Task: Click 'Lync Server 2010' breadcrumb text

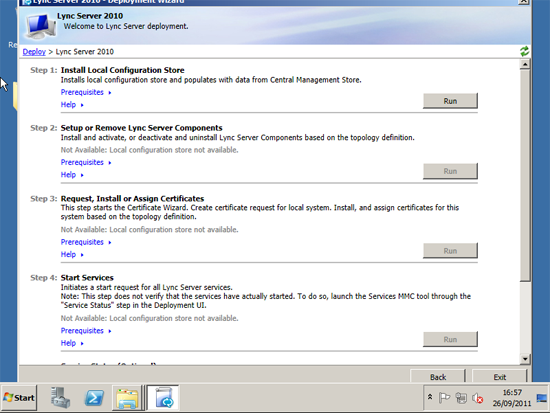Action: point(85,52)
